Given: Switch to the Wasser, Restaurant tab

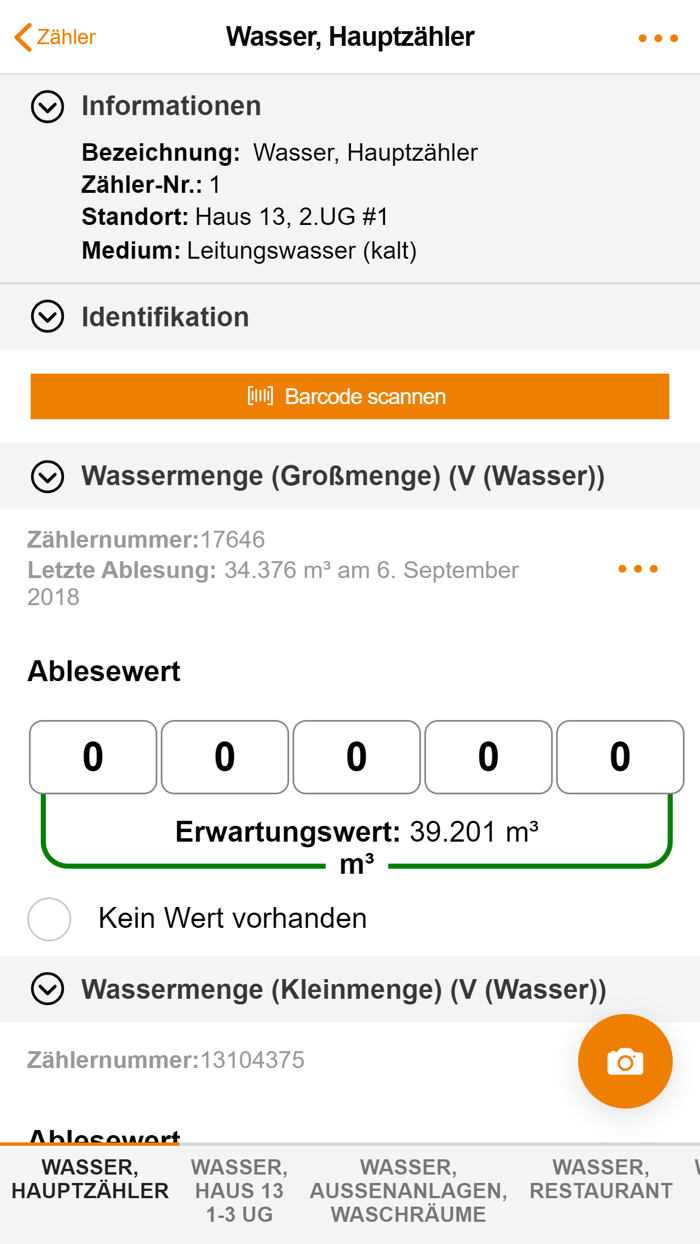Looking at the screenshot, I should (x=601, y=1178).
